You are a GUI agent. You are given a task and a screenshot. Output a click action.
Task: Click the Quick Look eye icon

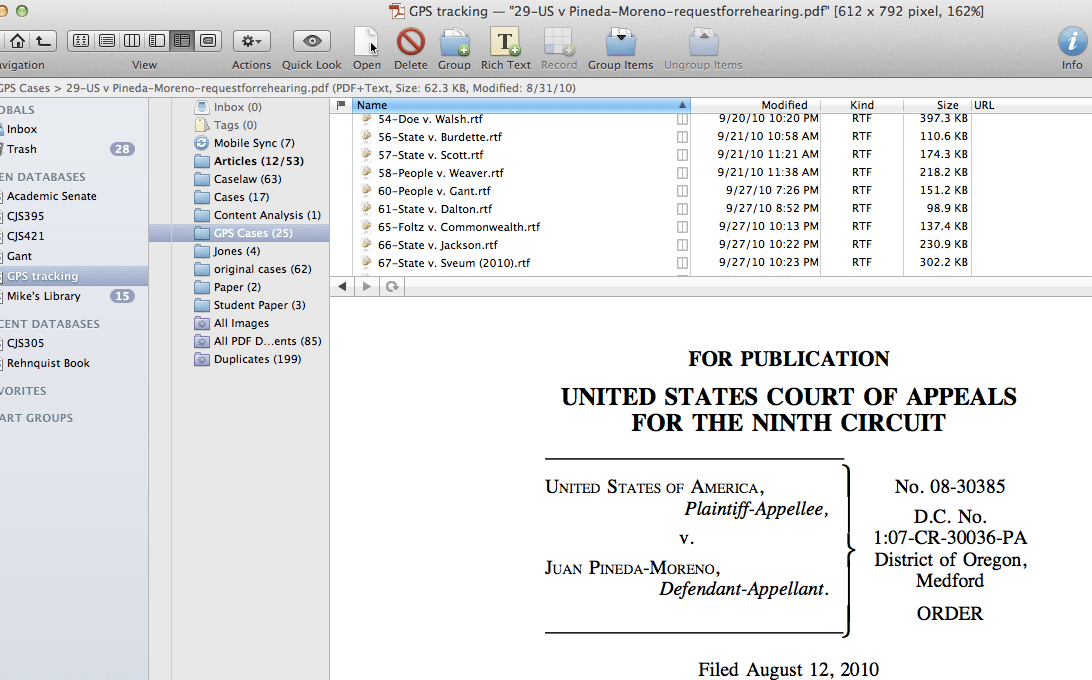(x=312, y=42)
